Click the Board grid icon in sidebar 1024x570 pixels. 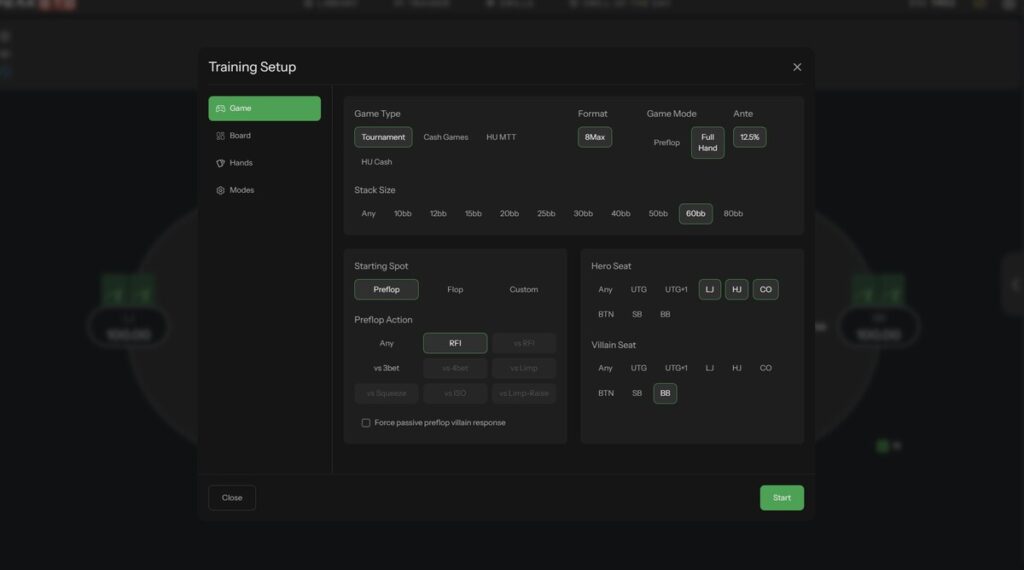[x=220, y=136]
